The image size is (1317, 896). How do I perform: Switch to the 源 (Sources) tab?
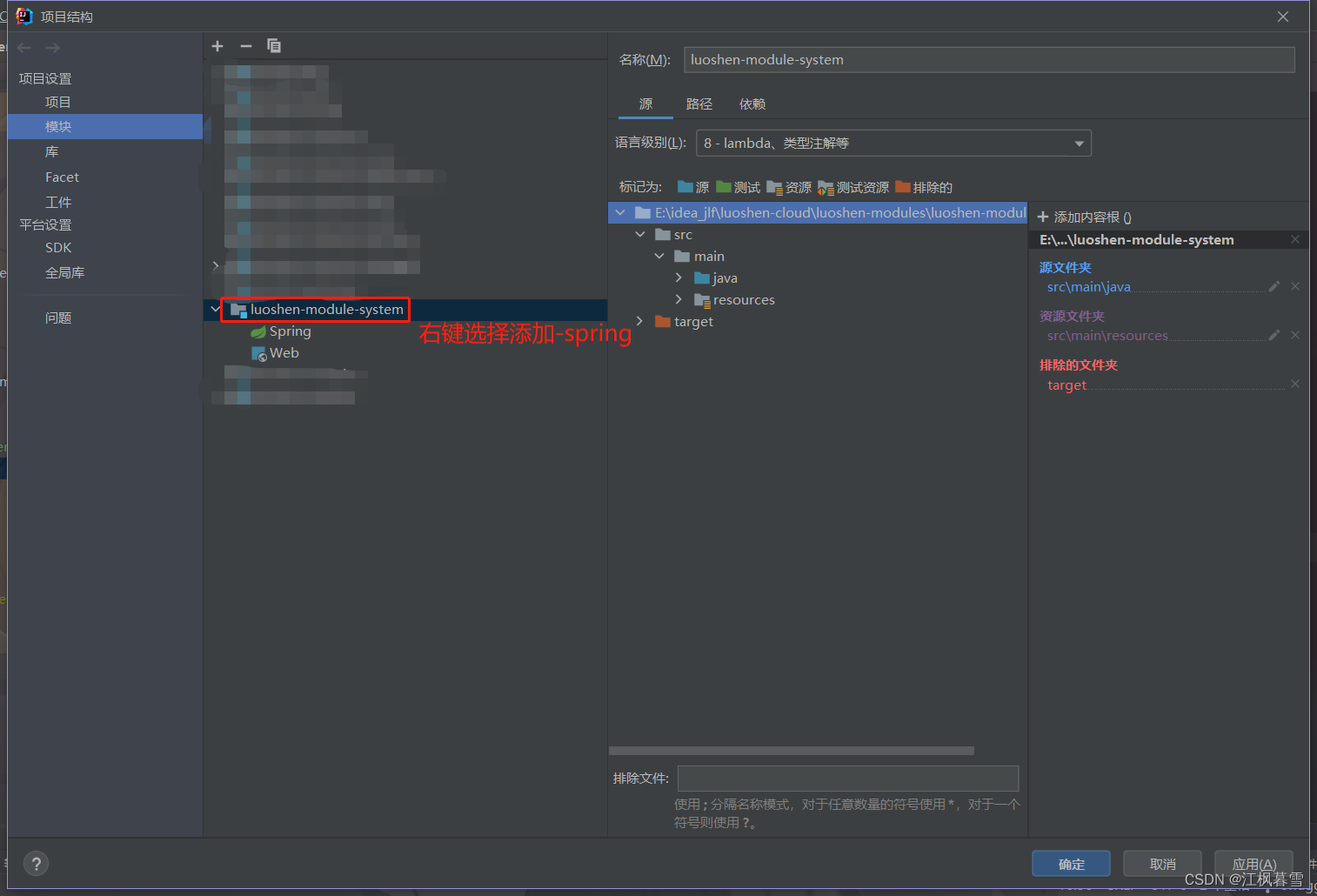click(645, 104)
